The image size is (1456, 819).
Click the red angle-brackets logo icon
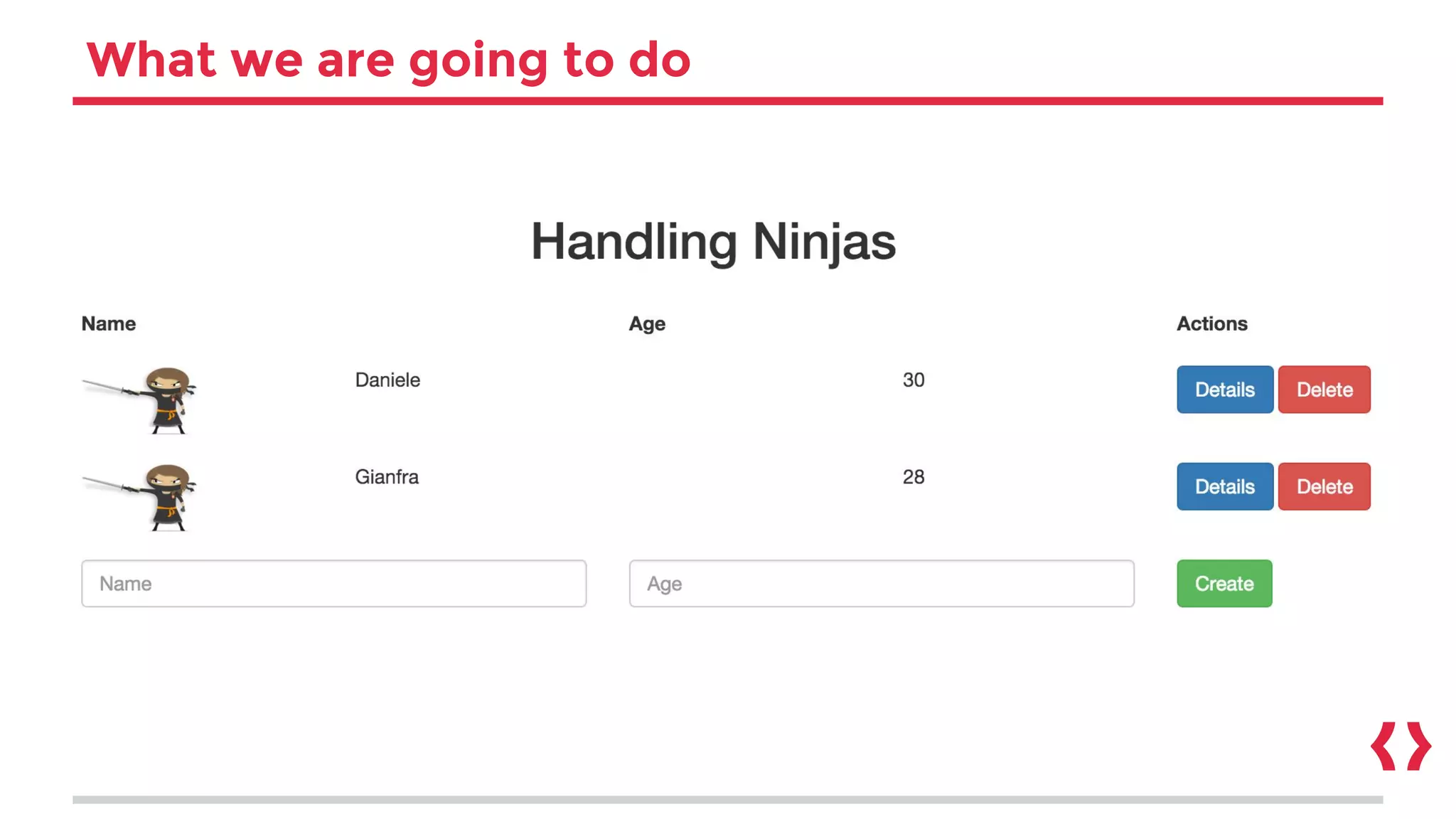1400,746
